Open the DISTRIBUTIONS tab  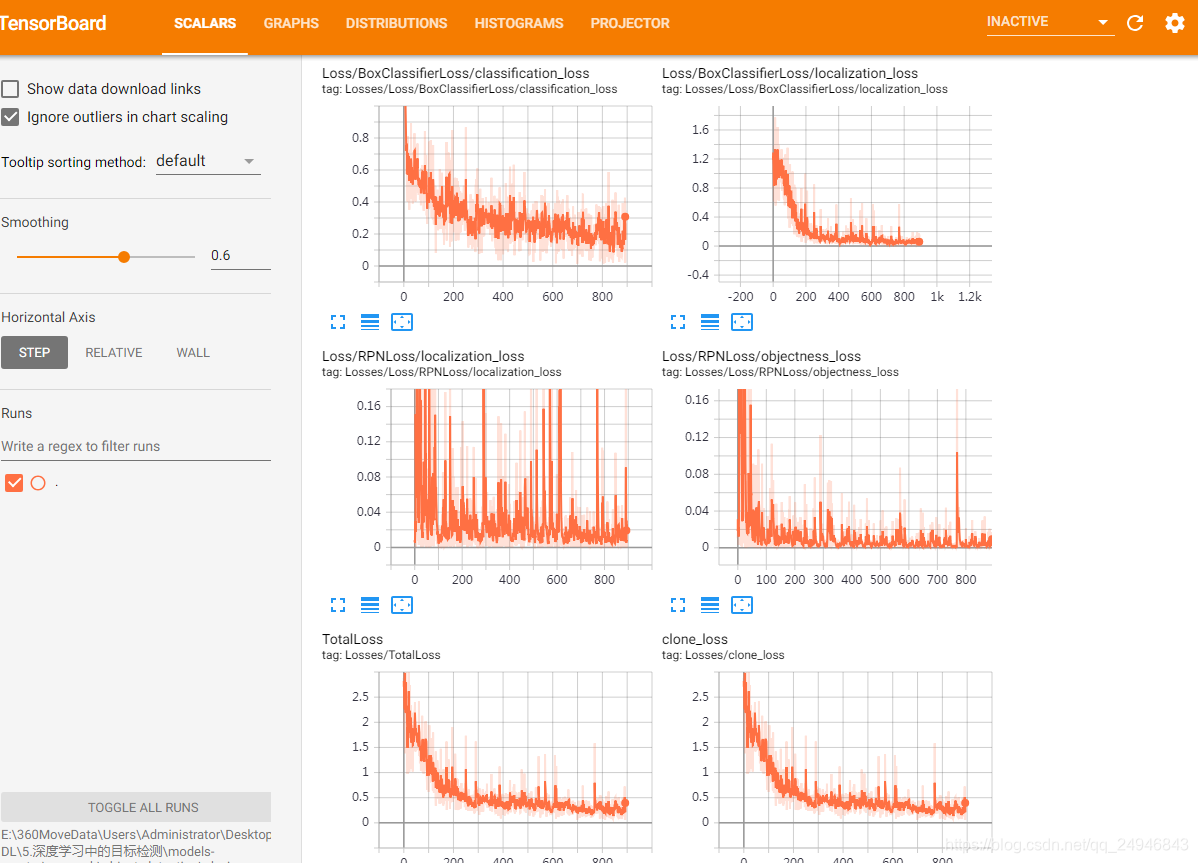[397, 24]
